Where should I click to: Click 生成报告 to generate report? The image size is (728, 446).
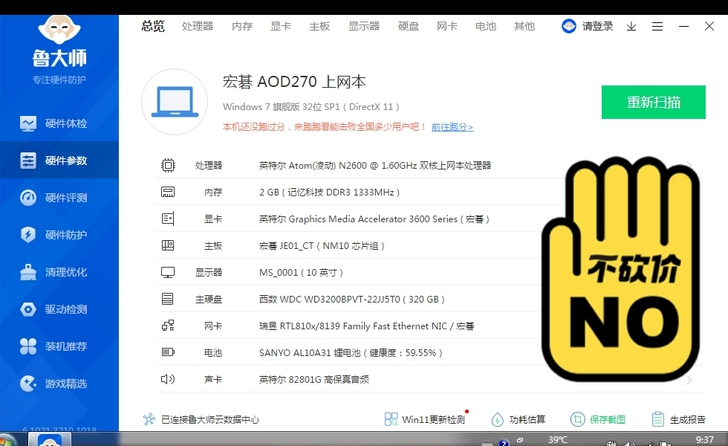click(x=679, y=420)
